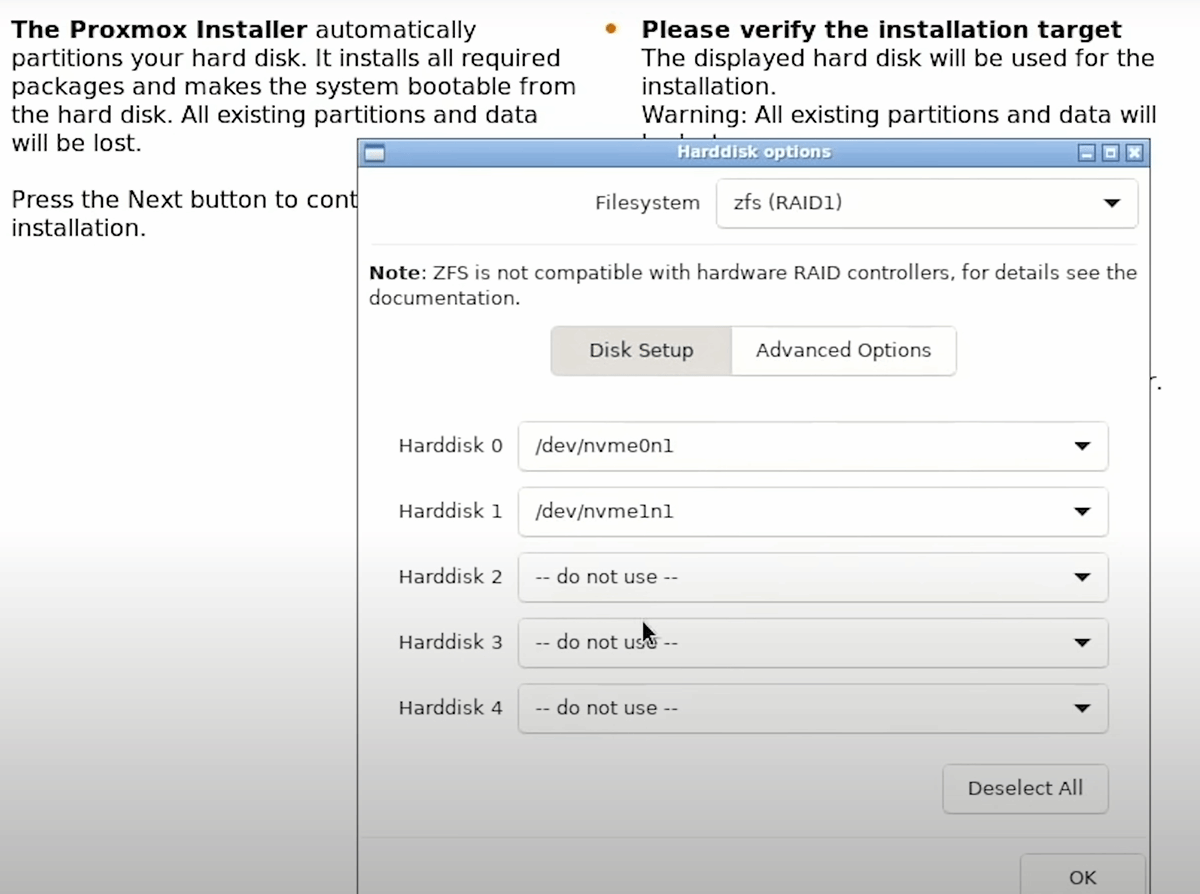Maximize the Harddisk options dialog

click(1110, 153)
